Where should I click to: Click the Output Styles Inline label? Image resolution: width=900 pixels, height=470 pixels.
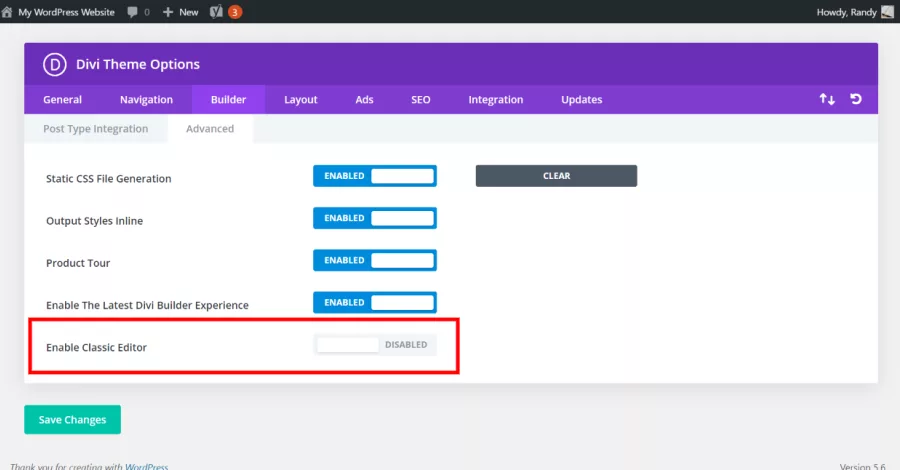[95, 221]
